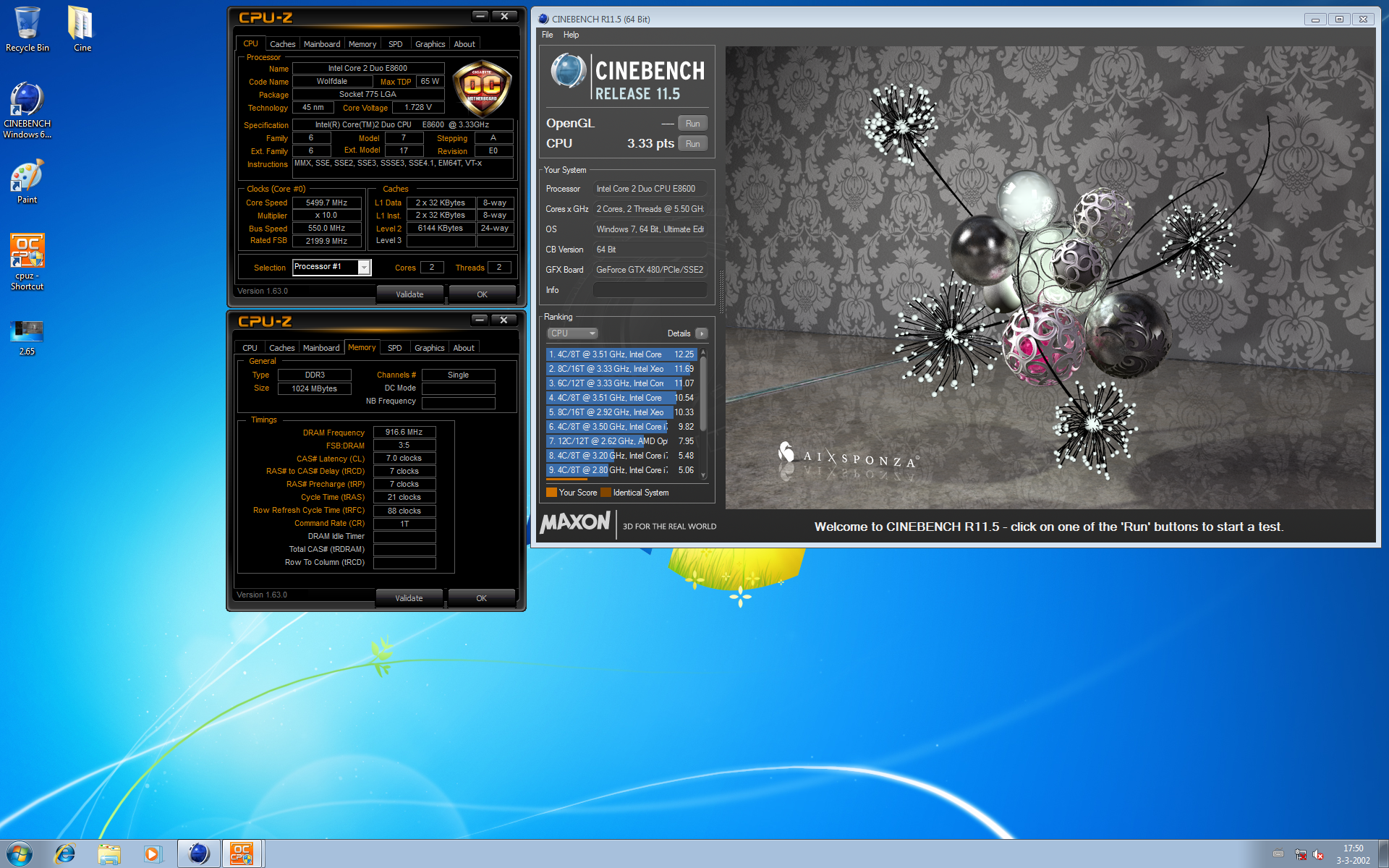The image size is (1389, 868).
Task: Click the Show Desktop strip on taskbar
Action: pyautogui.click(x=1383, y=854)
